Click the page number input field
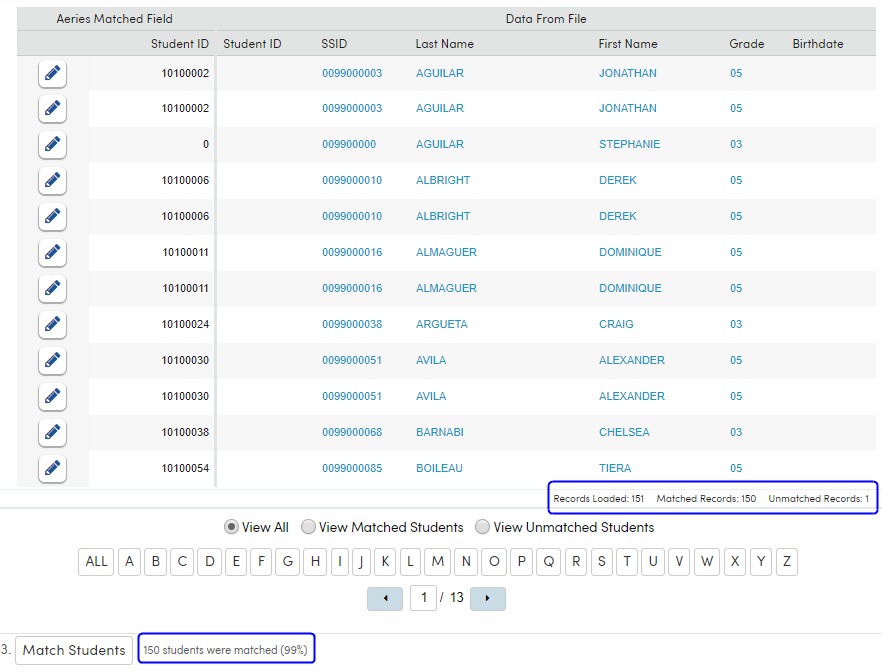This screenshot has width=882, height=672. pyautogui.click(x=423, y=598)
